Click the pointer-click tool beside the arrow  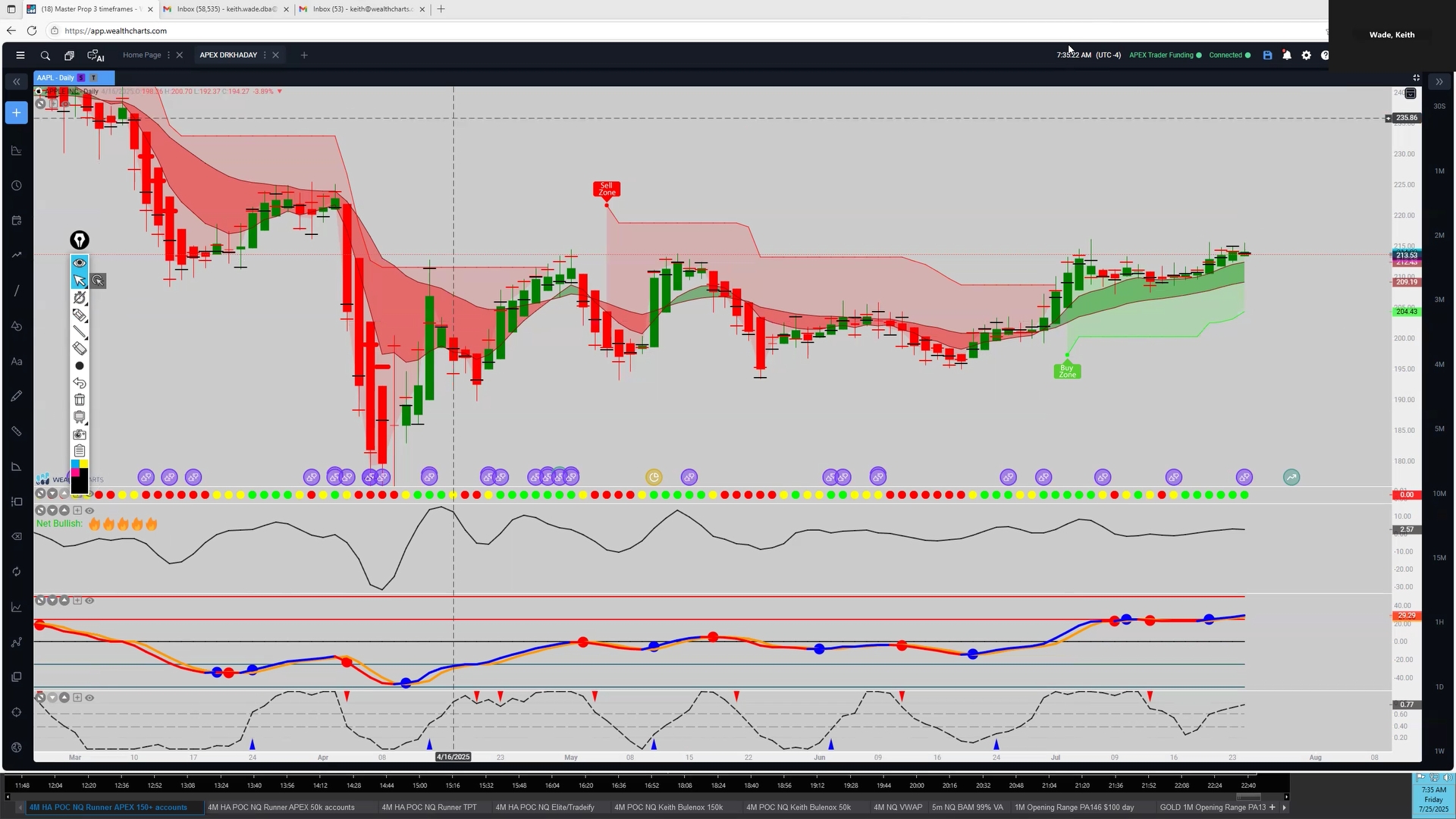pyautogui.click(x=98, y=281)
